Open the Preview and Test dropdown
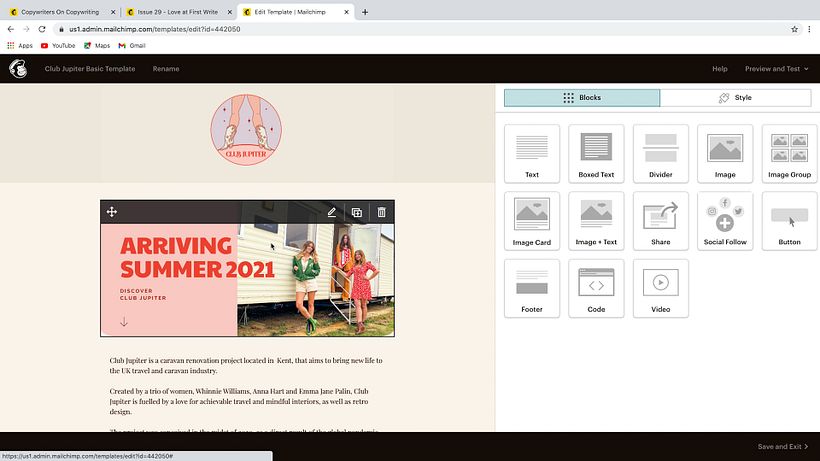 (x=777, y=69)
